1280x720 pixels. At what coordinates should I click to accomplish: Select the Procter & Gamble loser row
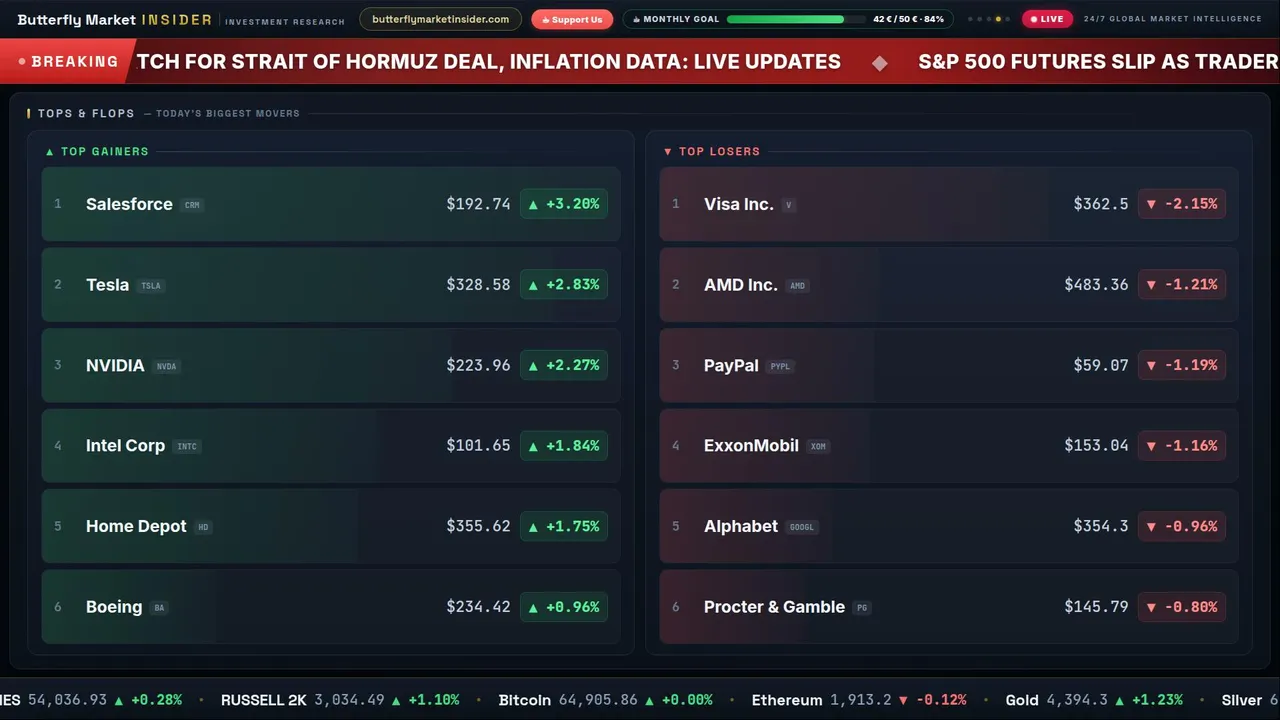click(x=949, y=607)
